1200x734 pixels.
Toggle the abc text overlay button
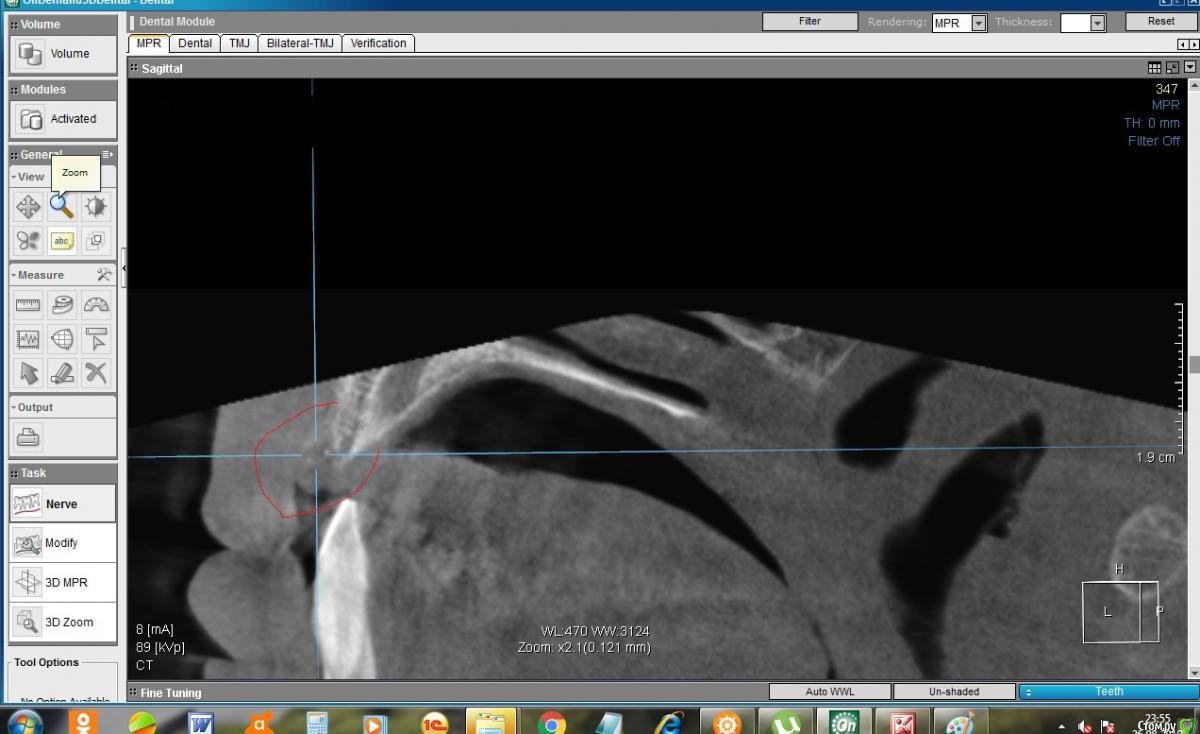click(x=62, y=240)
